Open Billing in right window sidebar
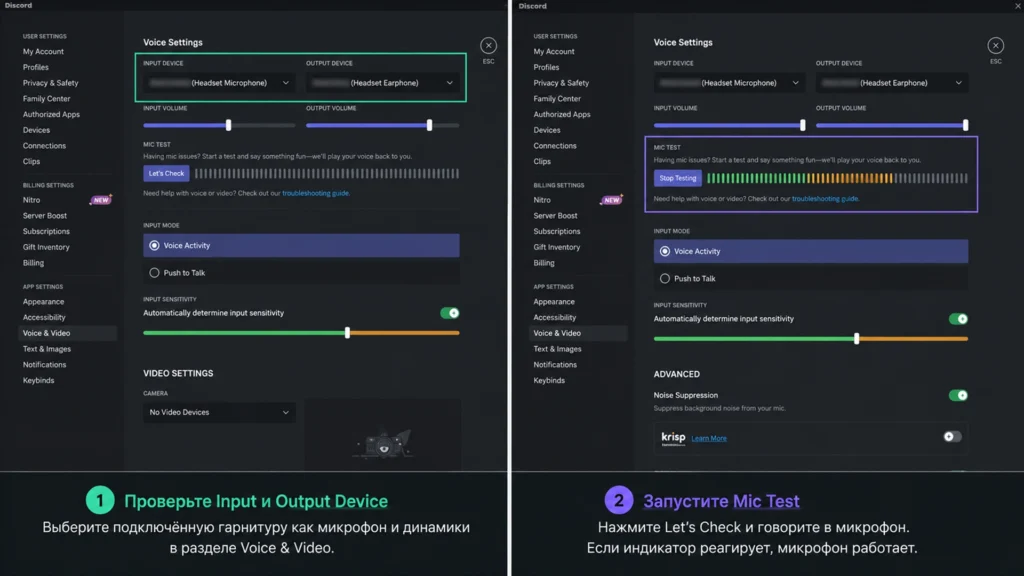The image size is (1024, 576). click(544, 263)
